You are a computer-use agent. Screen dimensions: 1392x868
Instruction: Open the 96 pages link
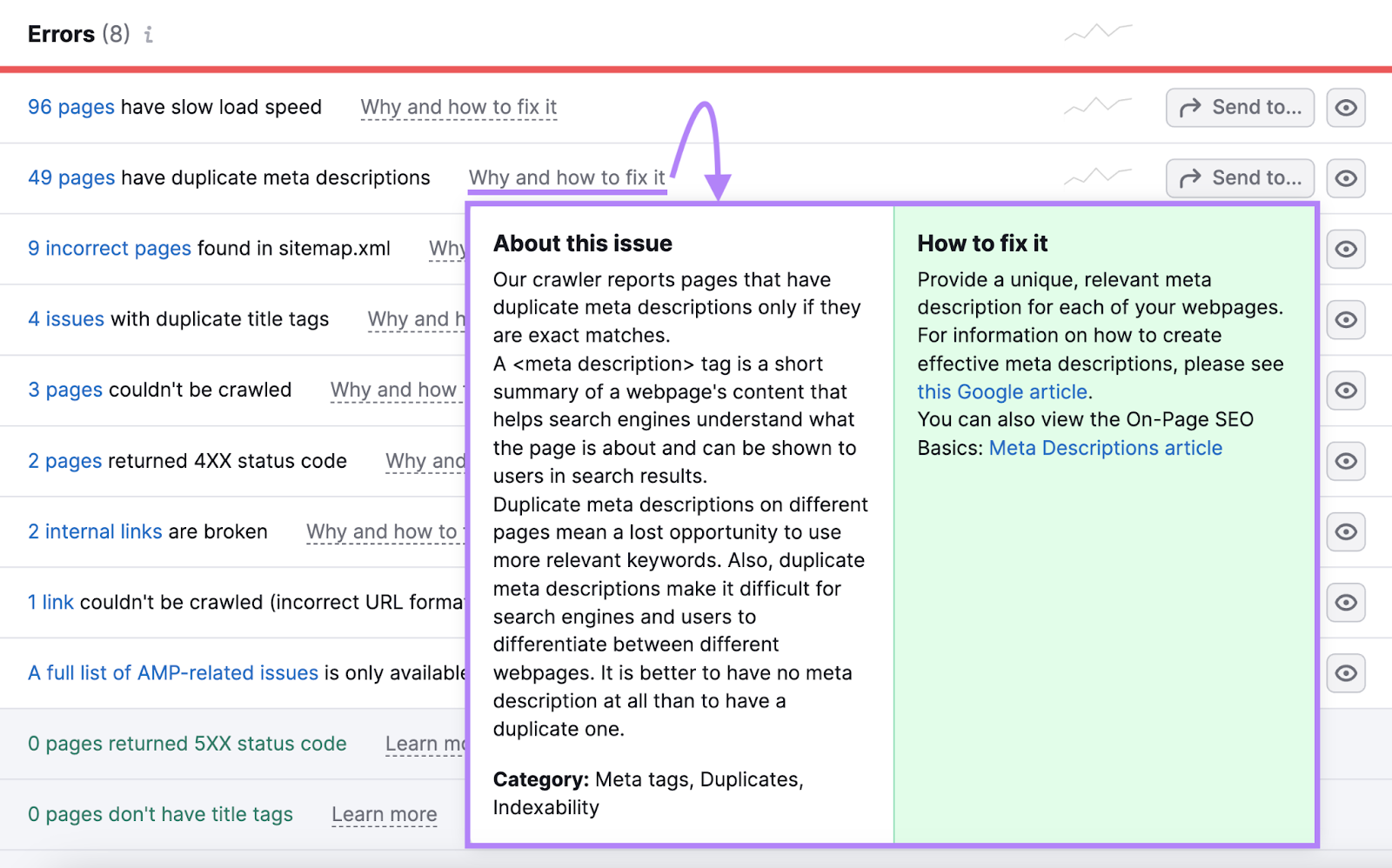pyautogui.click(x=70, y=108)
